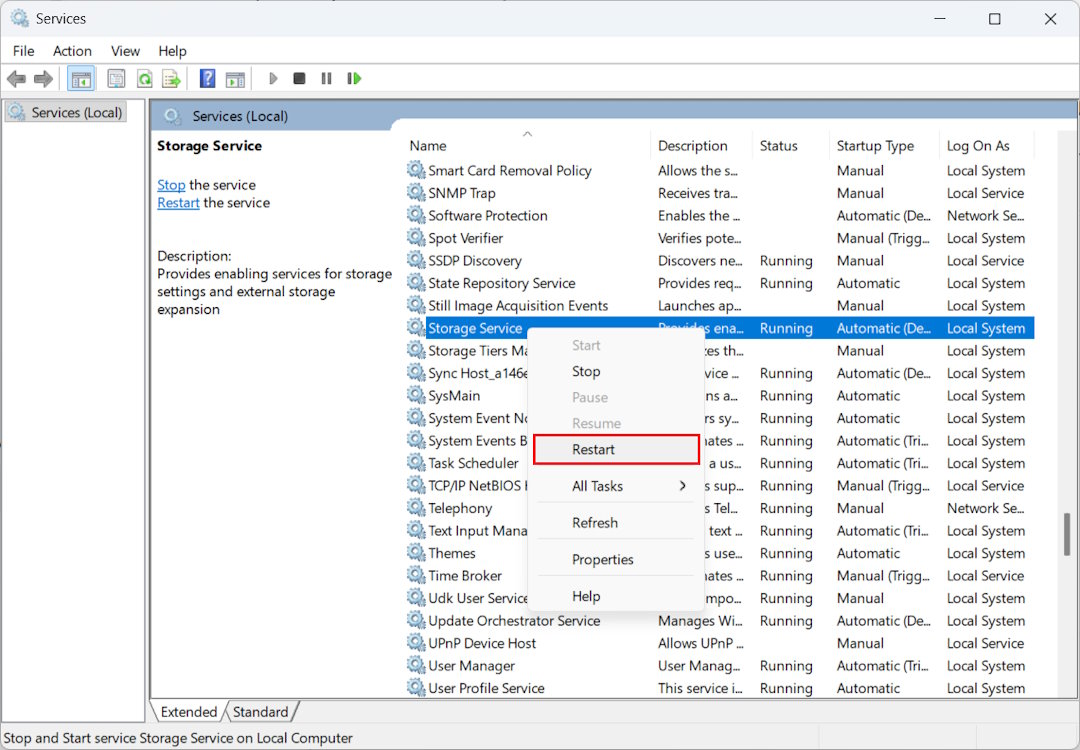1080x750 pixels.
Task: Click the Show/Hide Action Pane toolbar icon
Action: pyautogui.click(x=235, y=79)
